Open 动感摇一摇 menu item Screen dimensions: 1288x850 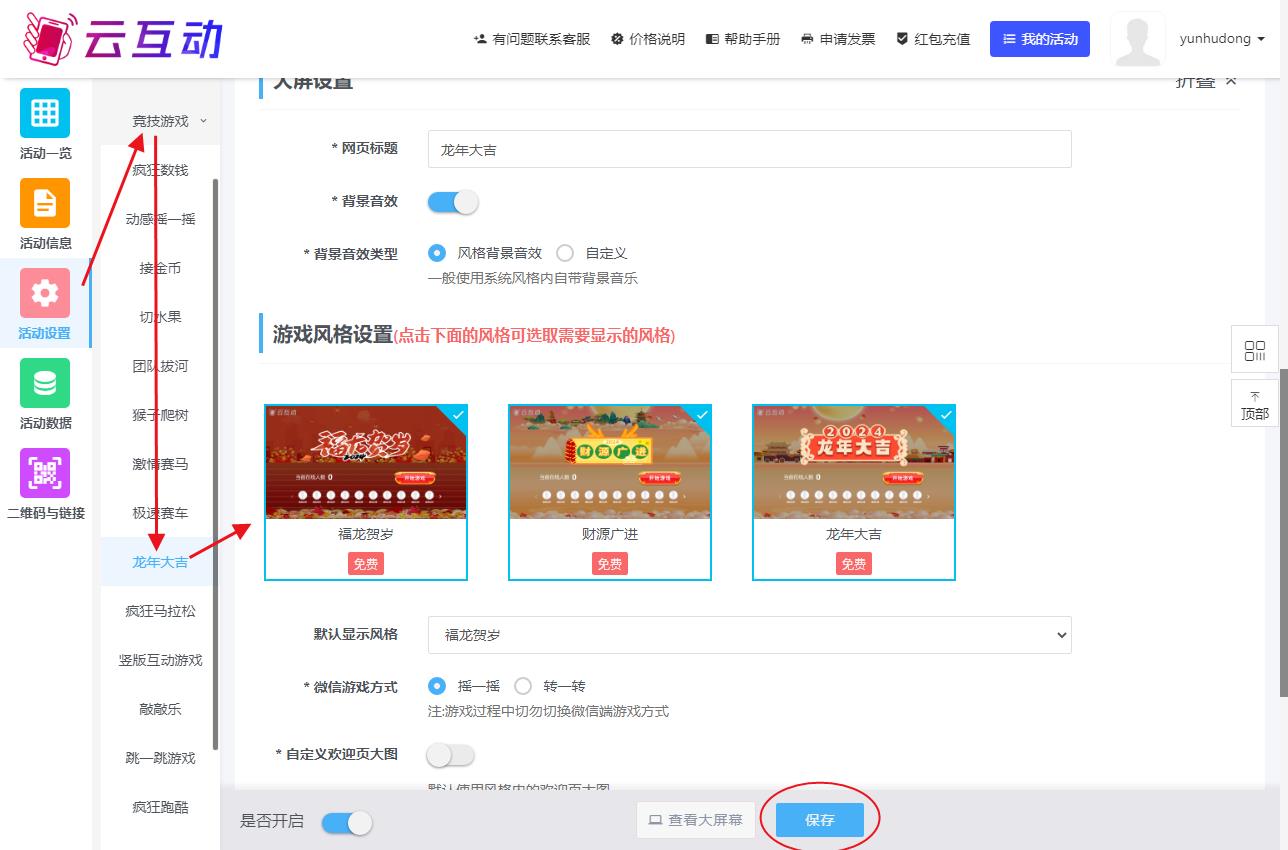160,219
